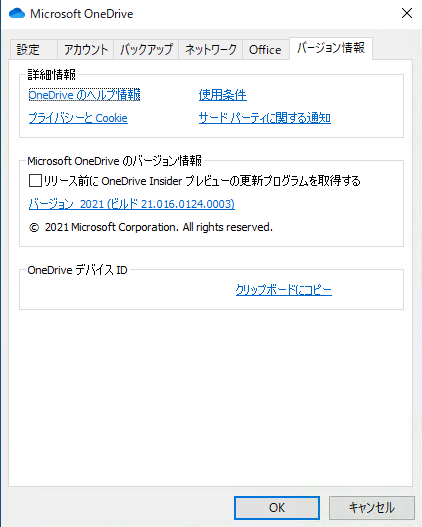Click the OneDrive デバイス ID group label
Viewport: 422px width, 527px height.
click(x=77, y=270)
